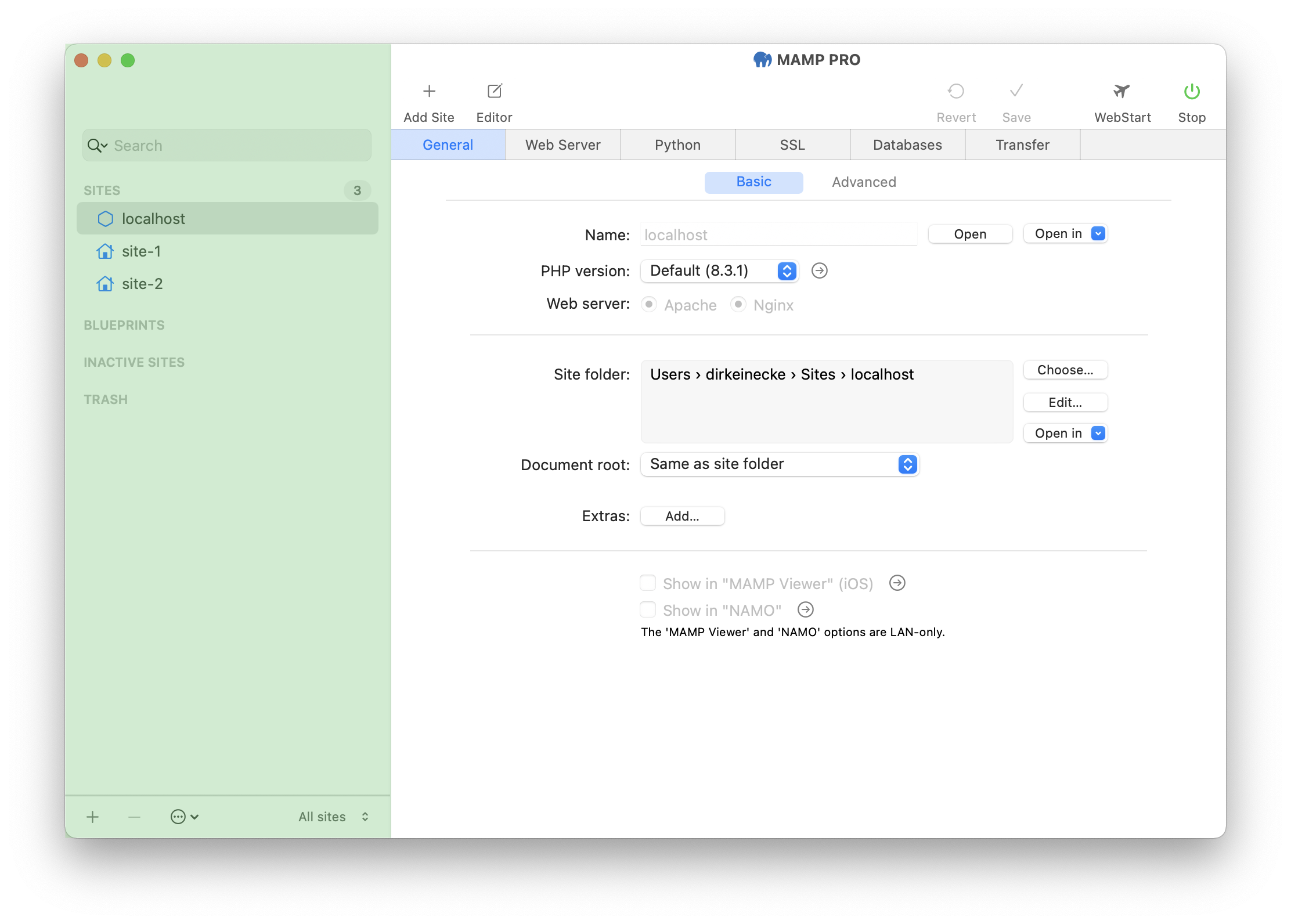Click the Name input field
This screenshot has height=924, width=1291.
(x=779, y=234)
